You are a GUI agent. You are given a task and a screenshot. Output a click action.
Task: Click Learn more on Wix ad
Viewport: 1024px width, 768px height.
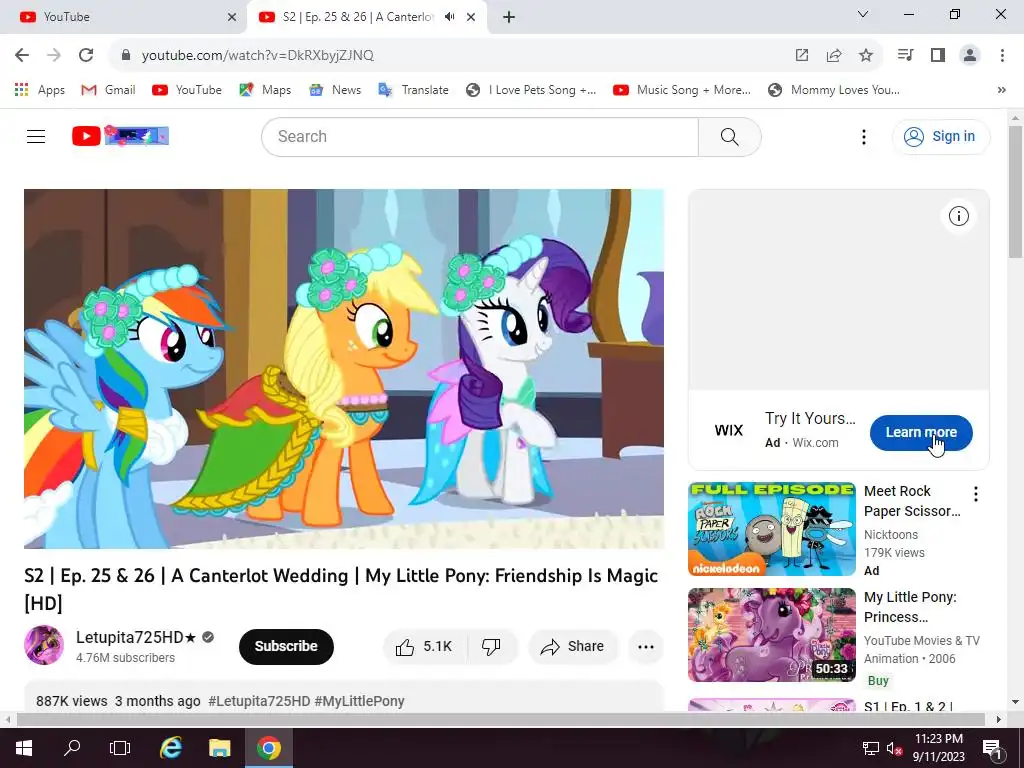click(x=921, y=432)
